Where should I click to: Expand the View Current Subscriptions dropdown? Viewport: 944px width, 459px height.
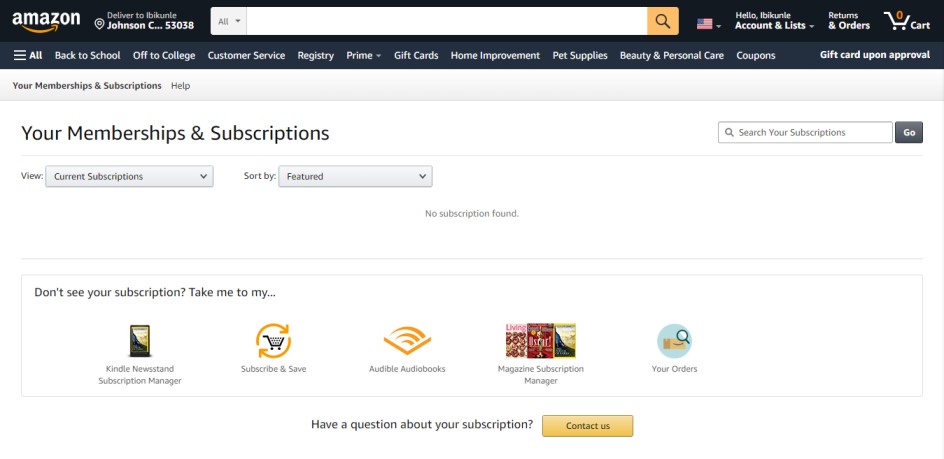tap(129, 176)
